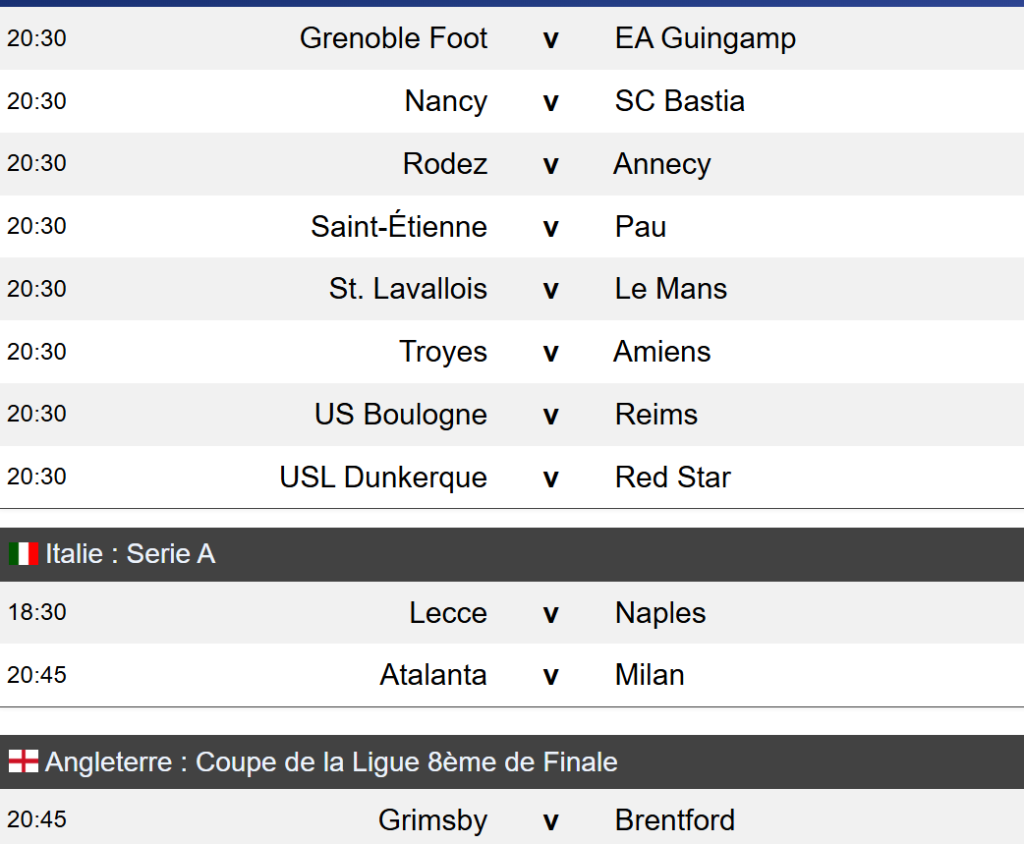Click the US Boulogne team name
This screenshot has width=1024, height=844.
pyautogui.click(x=400, y=415)
